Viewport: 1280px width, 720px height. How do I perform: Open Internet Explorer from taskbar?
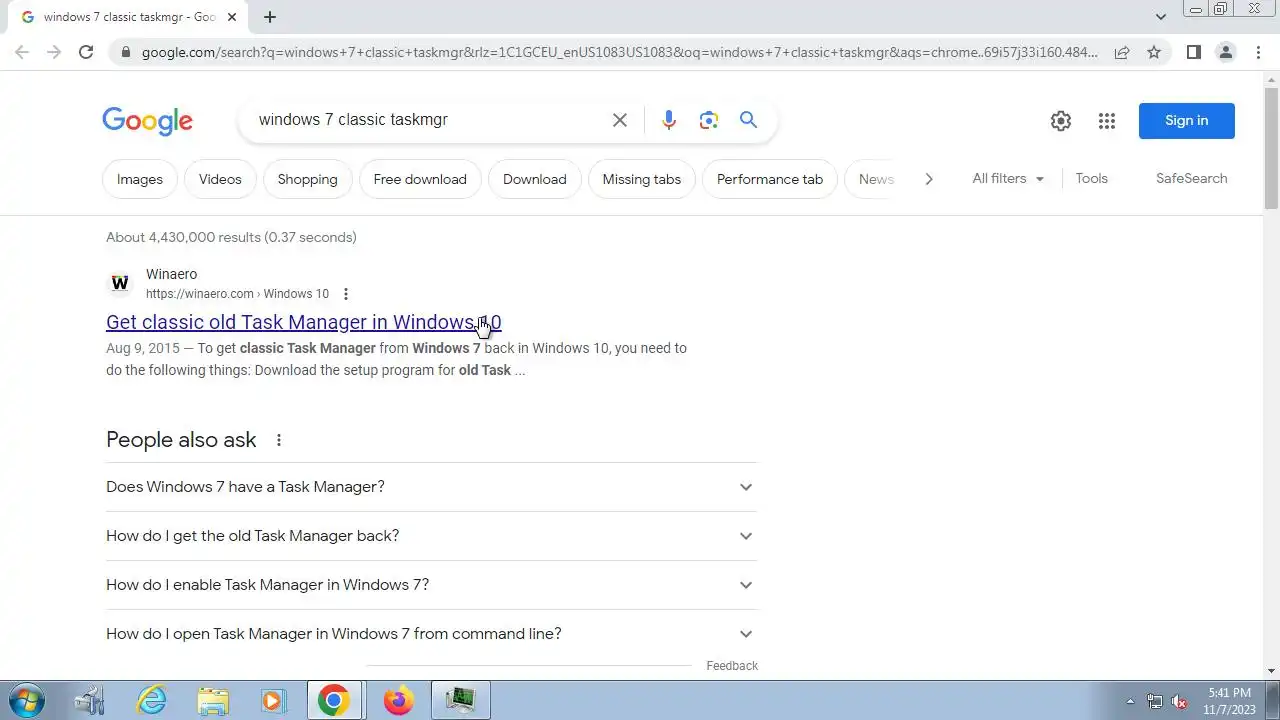point(152,700)
